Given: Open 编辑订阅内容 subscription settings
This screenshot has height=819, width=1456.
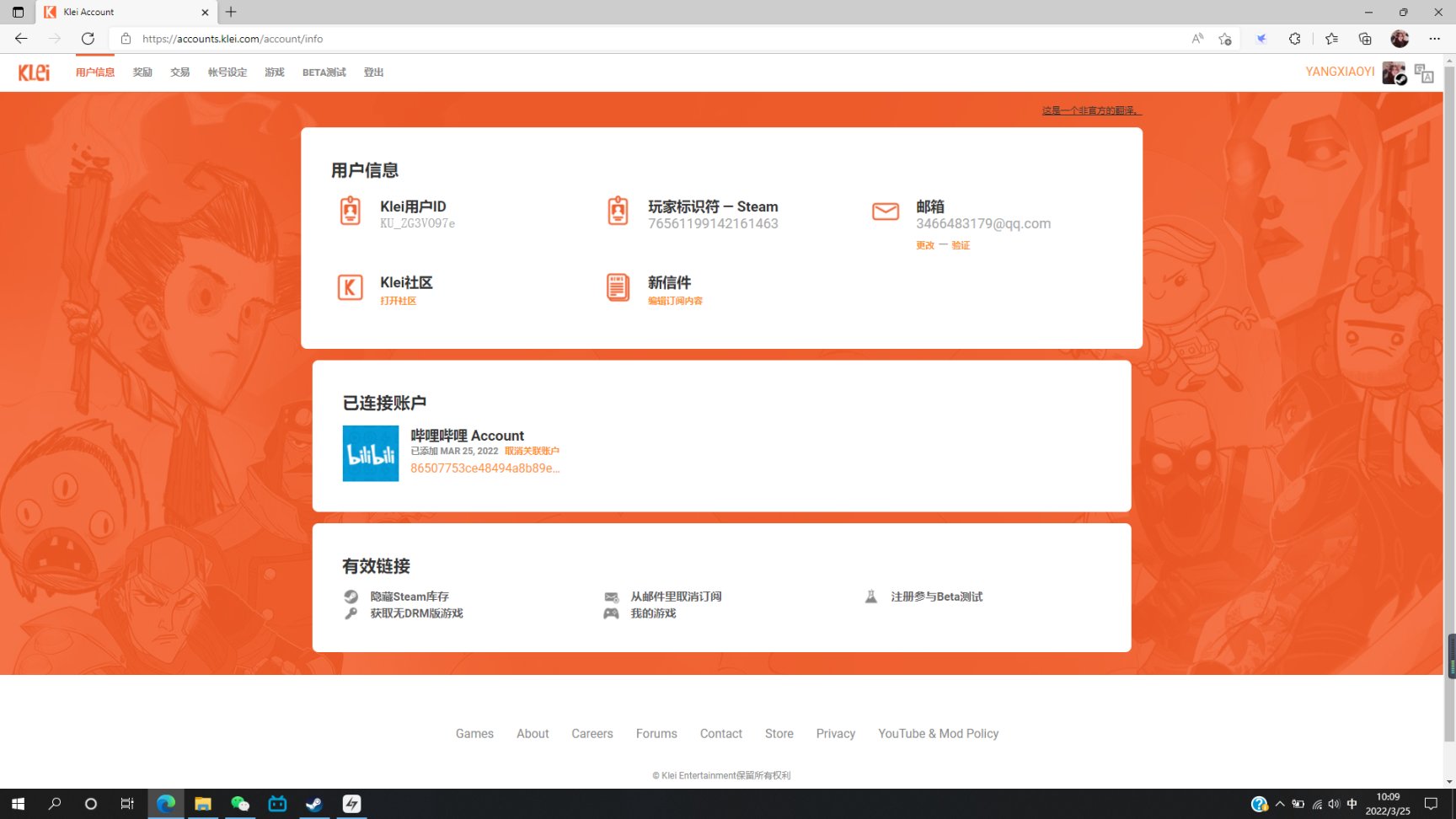Looking at the screenshot, I should tap(675, 301).
